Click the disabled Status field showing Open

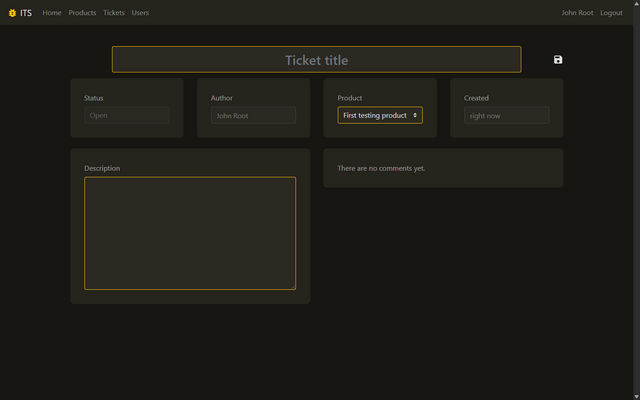coord(127,115)
